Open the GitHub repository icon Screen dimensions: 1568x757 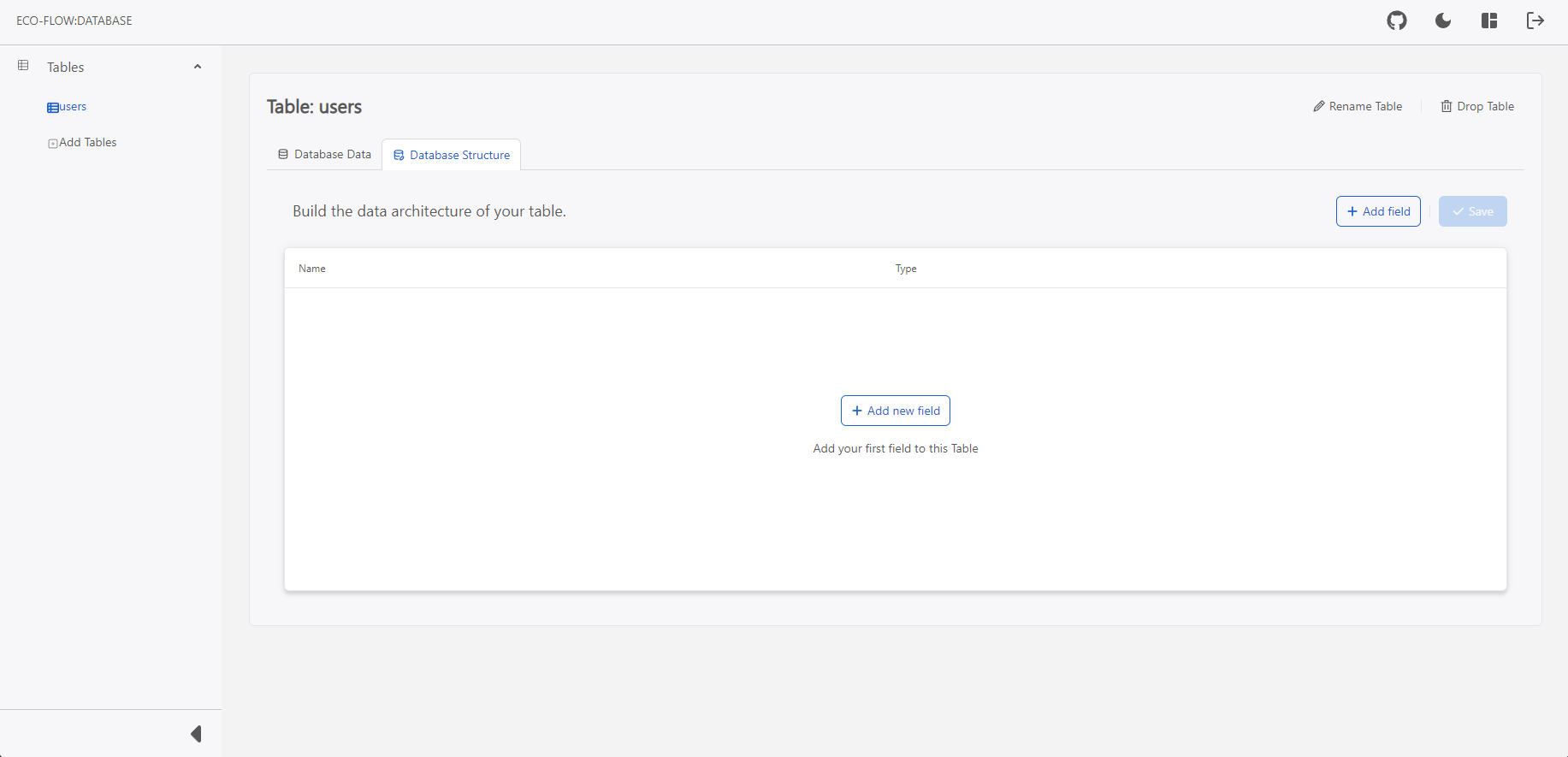click(x=1397, y=21)
